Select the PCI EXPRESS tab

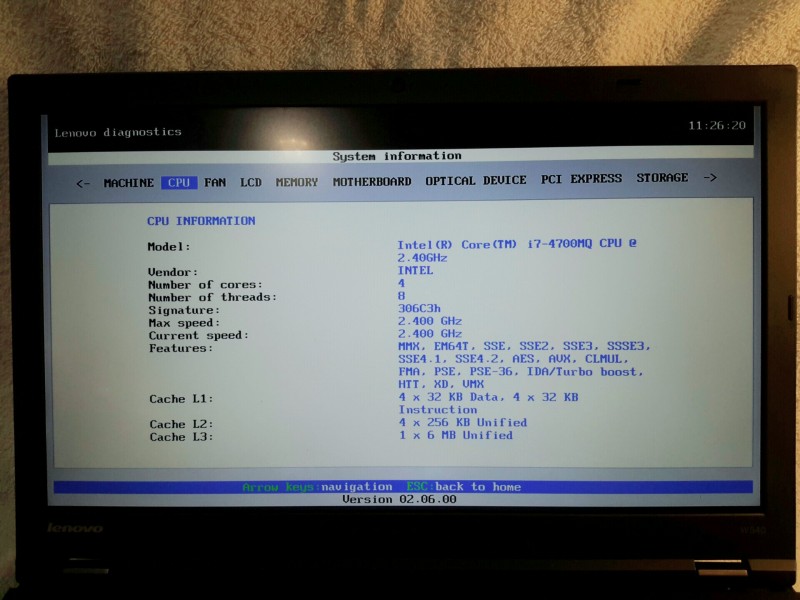581,179
